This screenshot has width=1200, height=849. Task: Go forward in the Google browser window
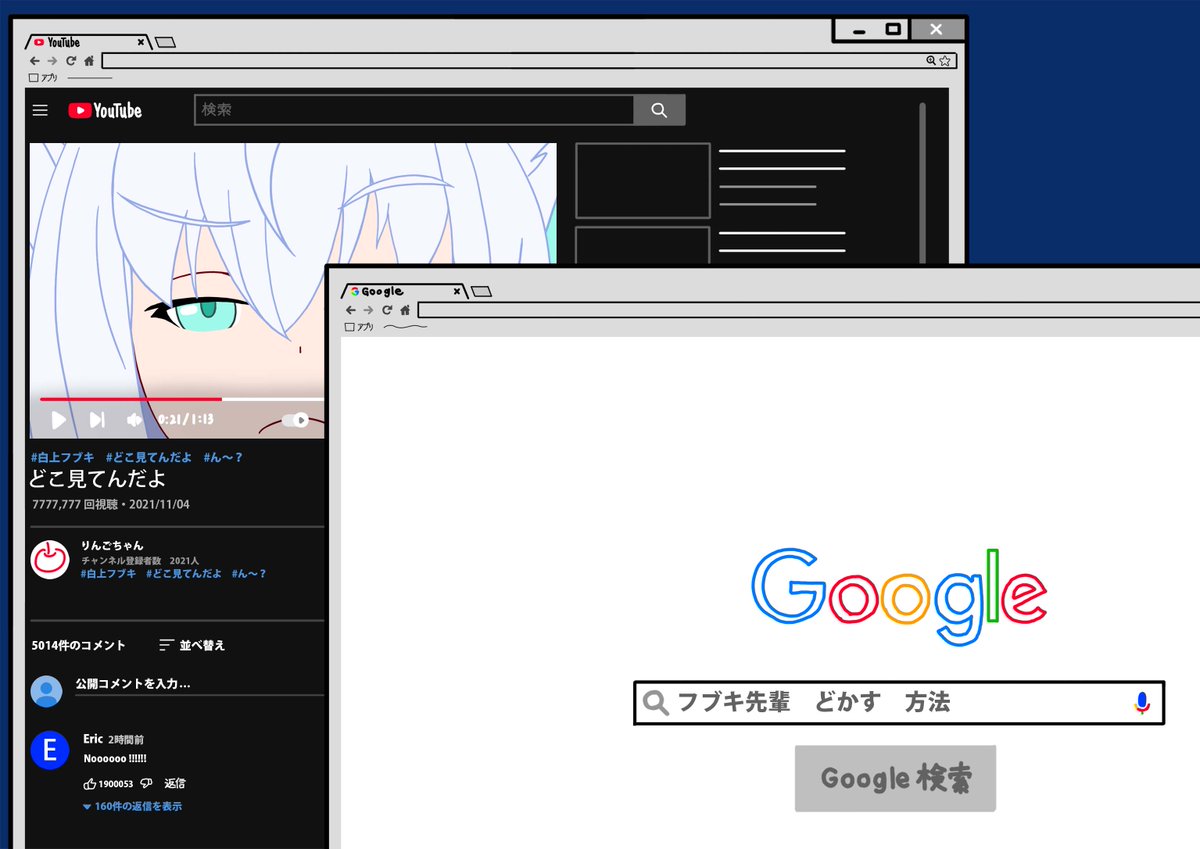coord(368,310)
